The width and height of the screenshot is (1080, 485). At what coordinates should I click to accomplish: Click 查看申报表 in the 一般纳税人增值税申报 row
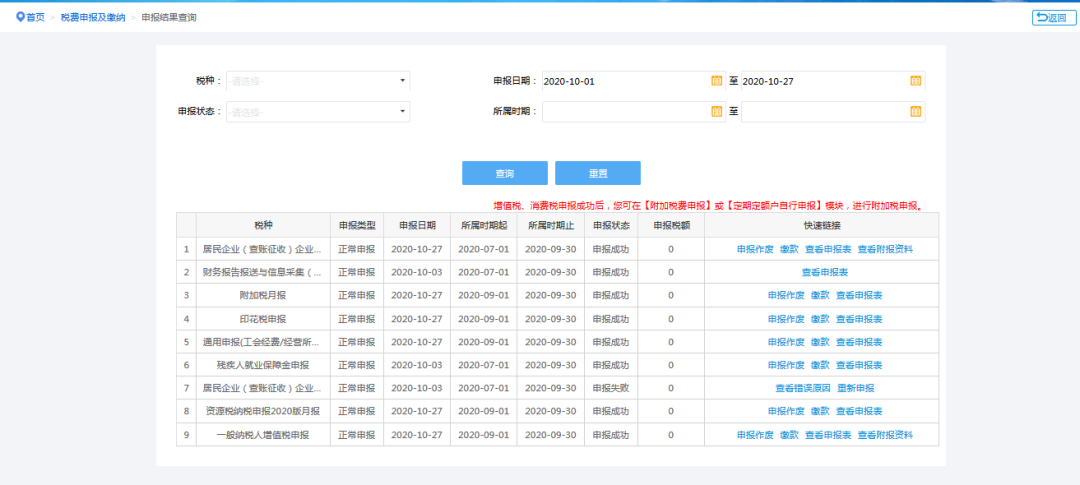coord(828,435)
